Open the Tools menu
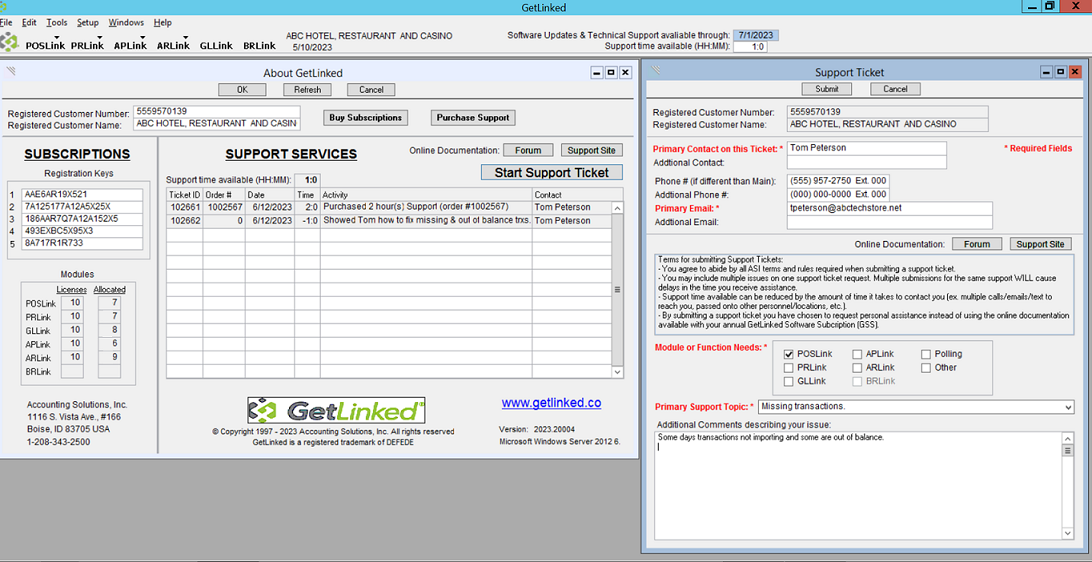 coord(56,22)
